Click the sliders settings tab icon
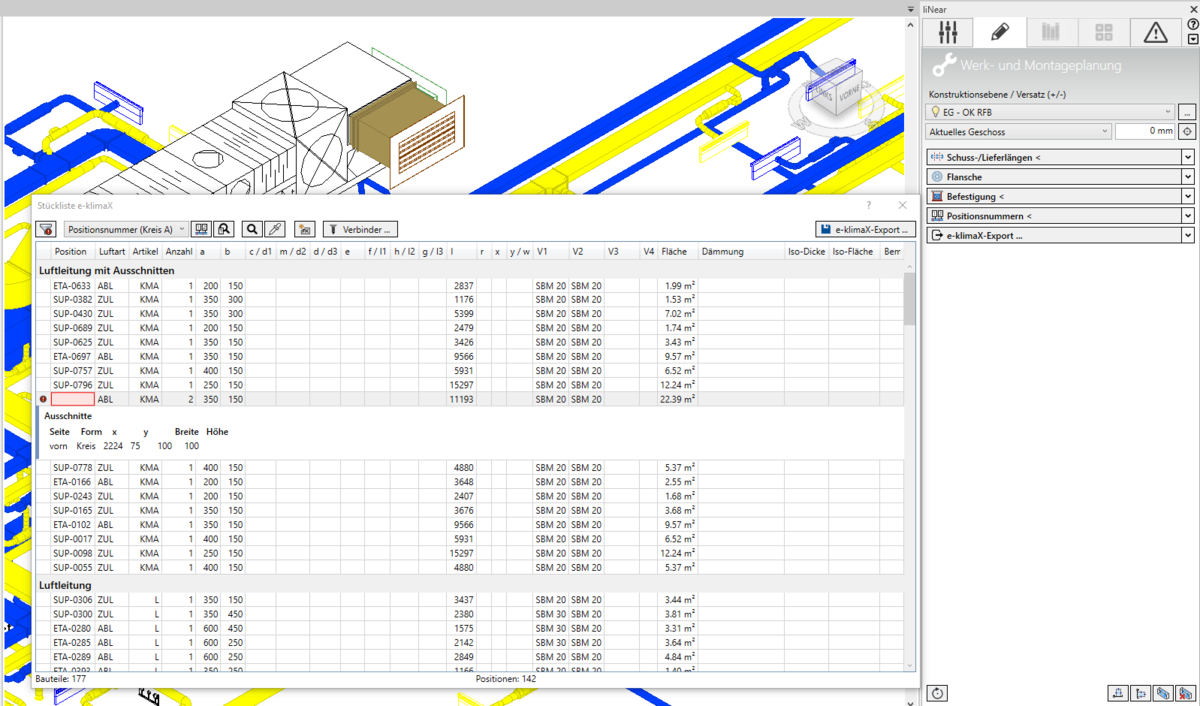This screenshot has width=1200, height=706. (948, 32)
